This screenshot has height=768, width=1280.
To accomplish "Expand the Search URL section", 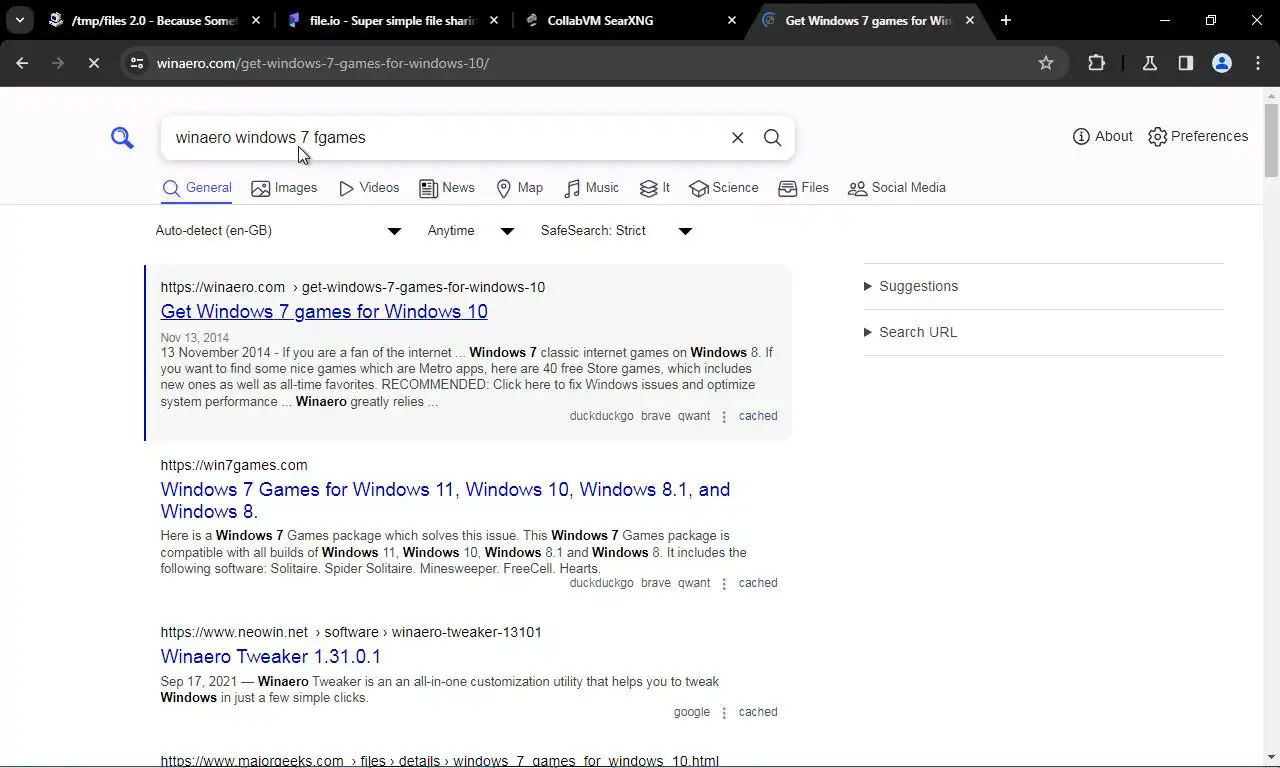I will click(x=911, y=332).
